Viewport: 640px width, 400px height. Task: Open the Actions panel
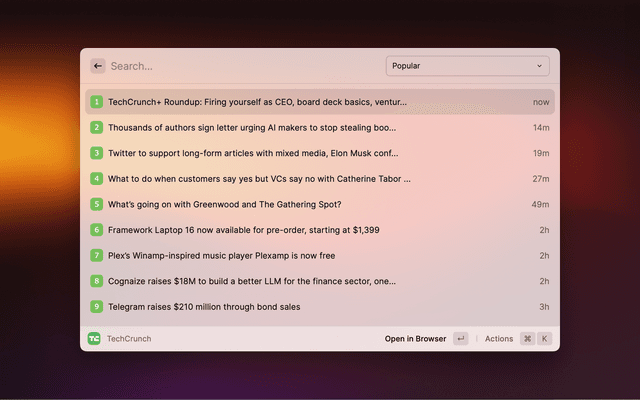point(499,339)
